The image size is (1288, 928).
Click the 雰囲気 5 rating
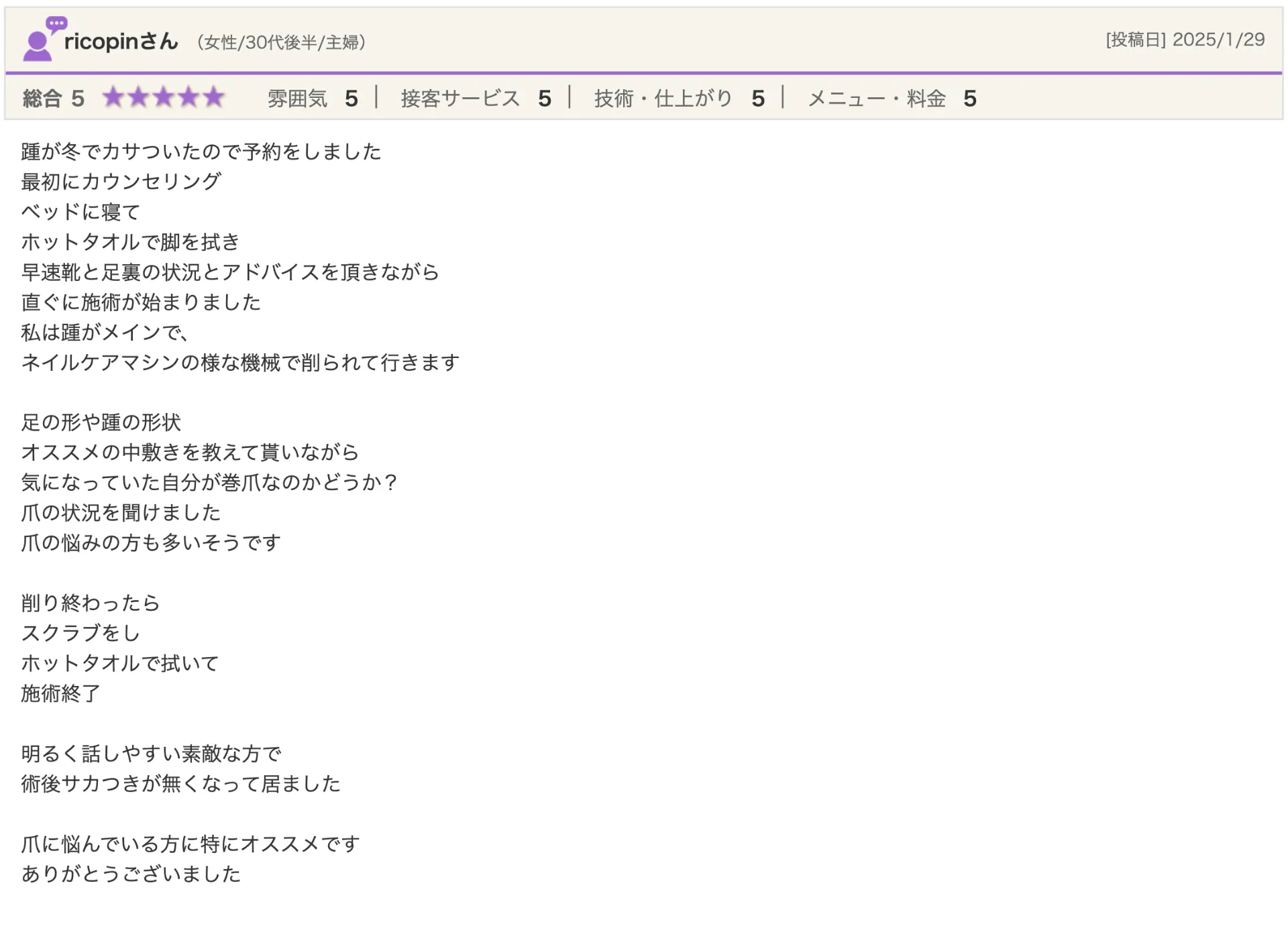point(313,99)
